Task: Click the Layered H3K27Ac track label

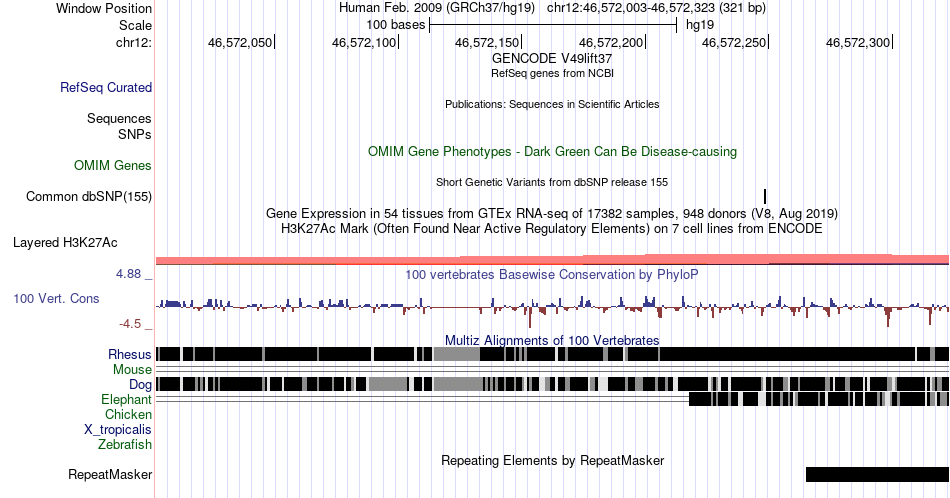Action: coord(65,242)
